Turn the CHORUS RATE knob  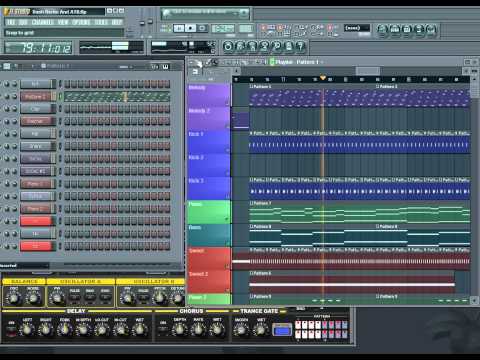(x=198, y=329)
